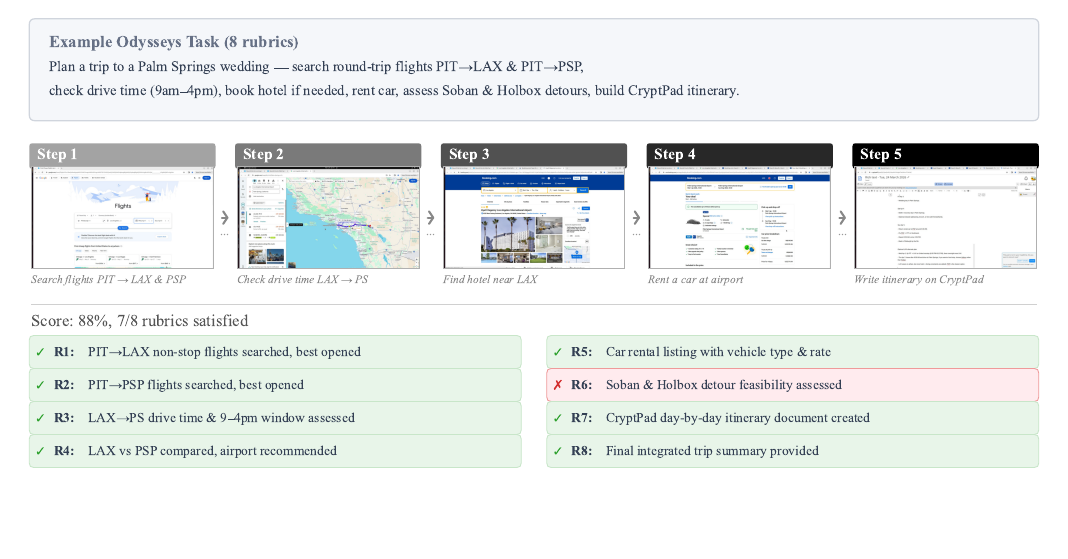This screenshot has height=559, width=1068.
Task: Open the Step 5 CryptPad itinerary screenshot
Action: click(945, 217)
